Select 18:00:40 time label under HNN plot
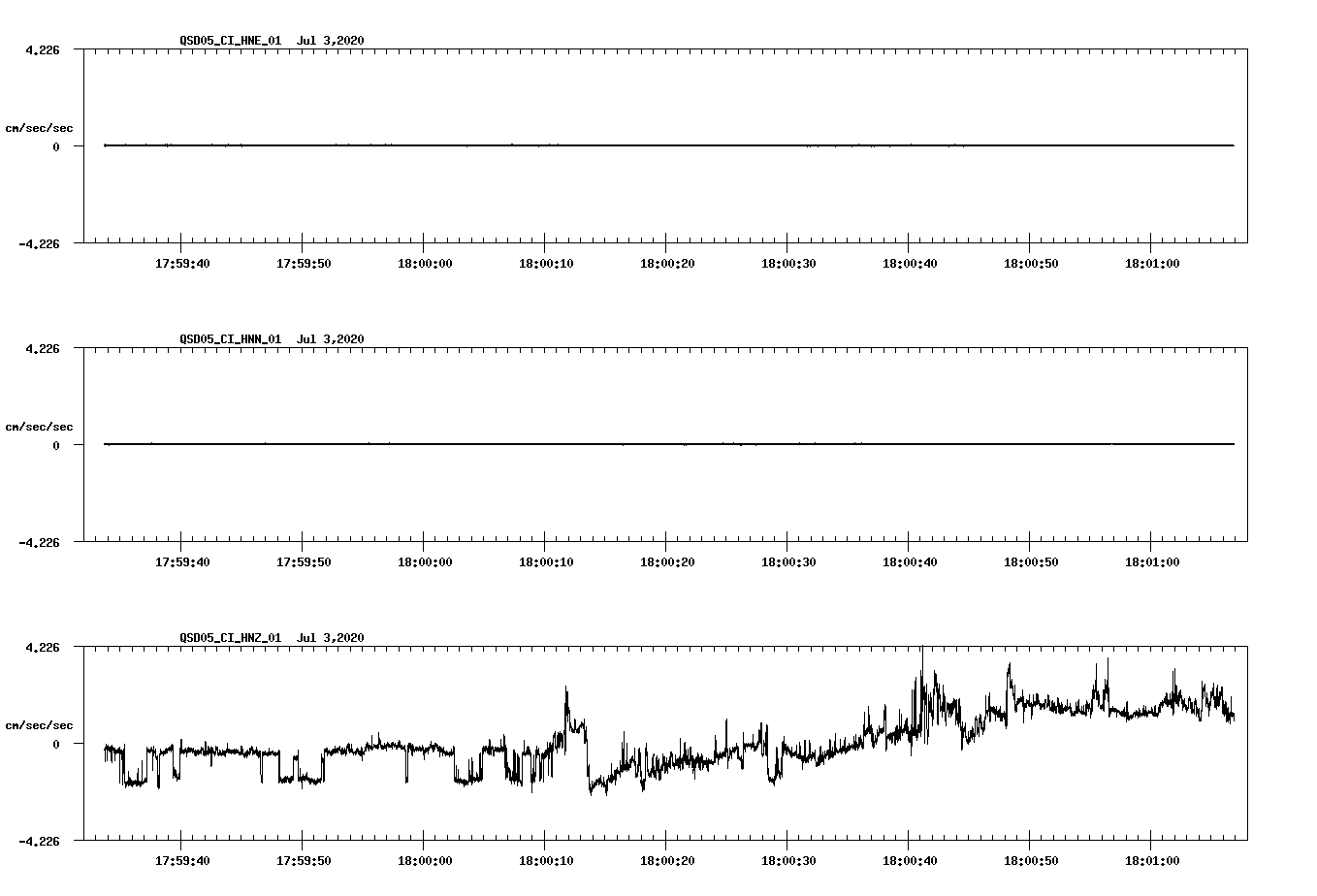1317x896 pixels. tap(910, 561)
